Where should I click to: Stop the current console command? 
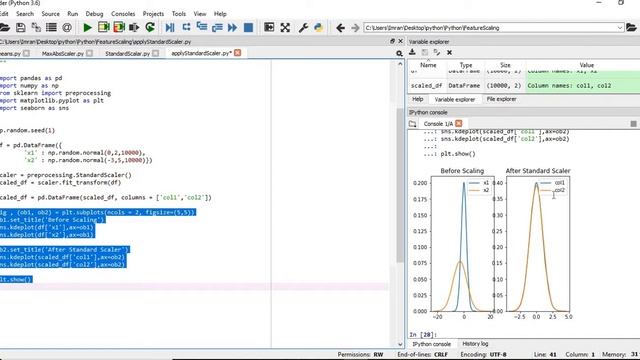(x=633, y=124)
